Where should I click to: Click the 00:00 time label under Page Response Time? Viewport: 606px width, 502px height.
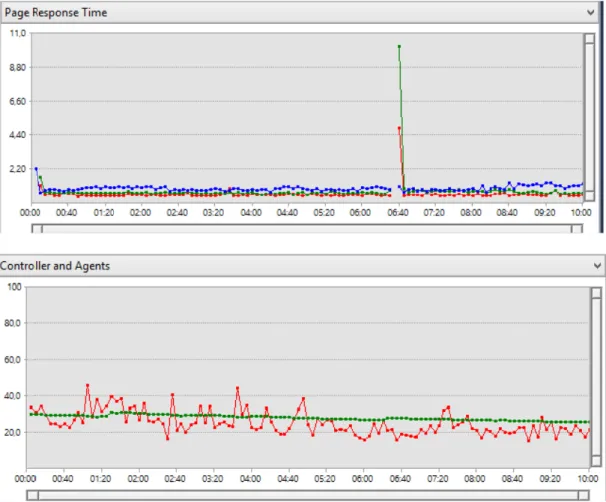30,213
